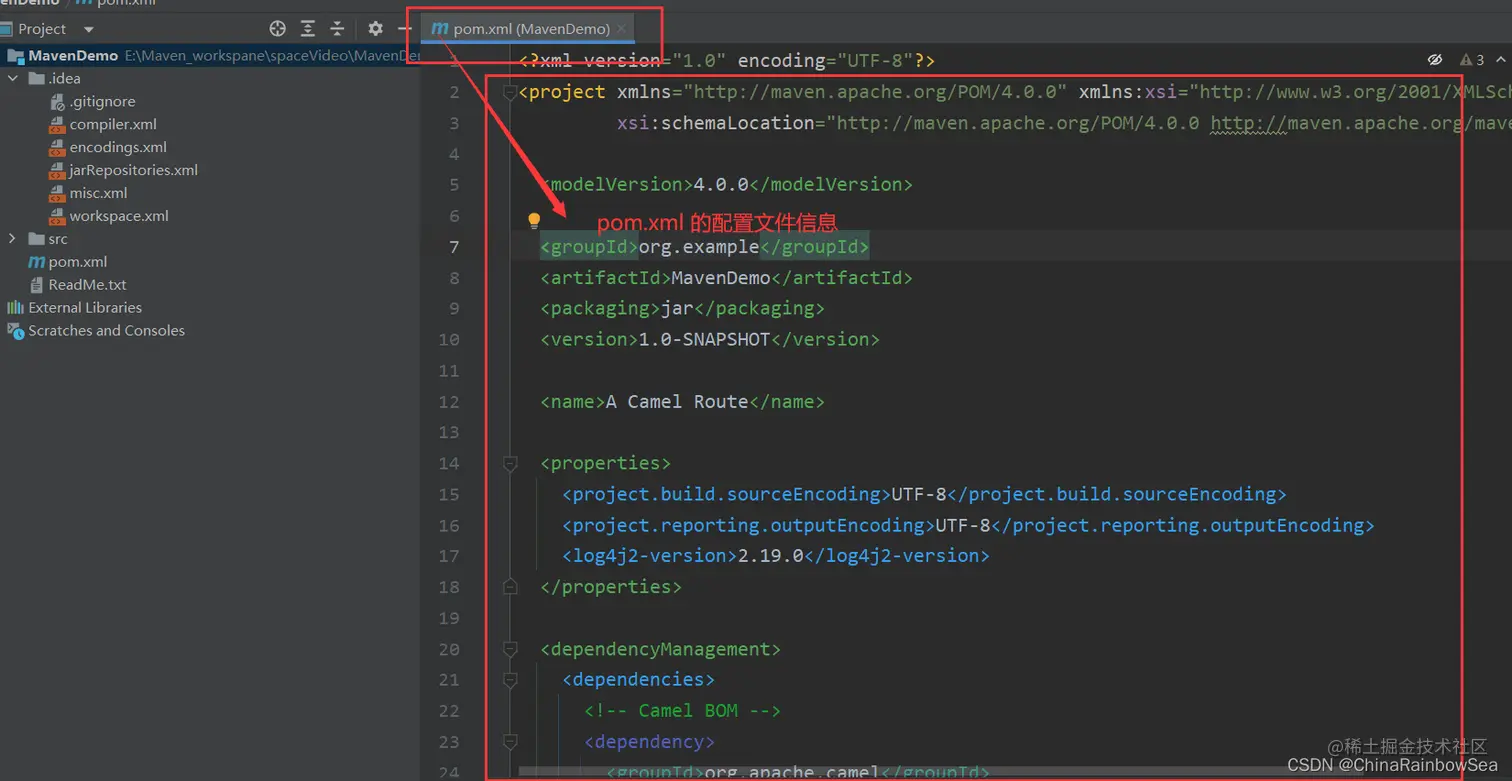
Task: Click the Project view label
Action: (x=42, y=29)
